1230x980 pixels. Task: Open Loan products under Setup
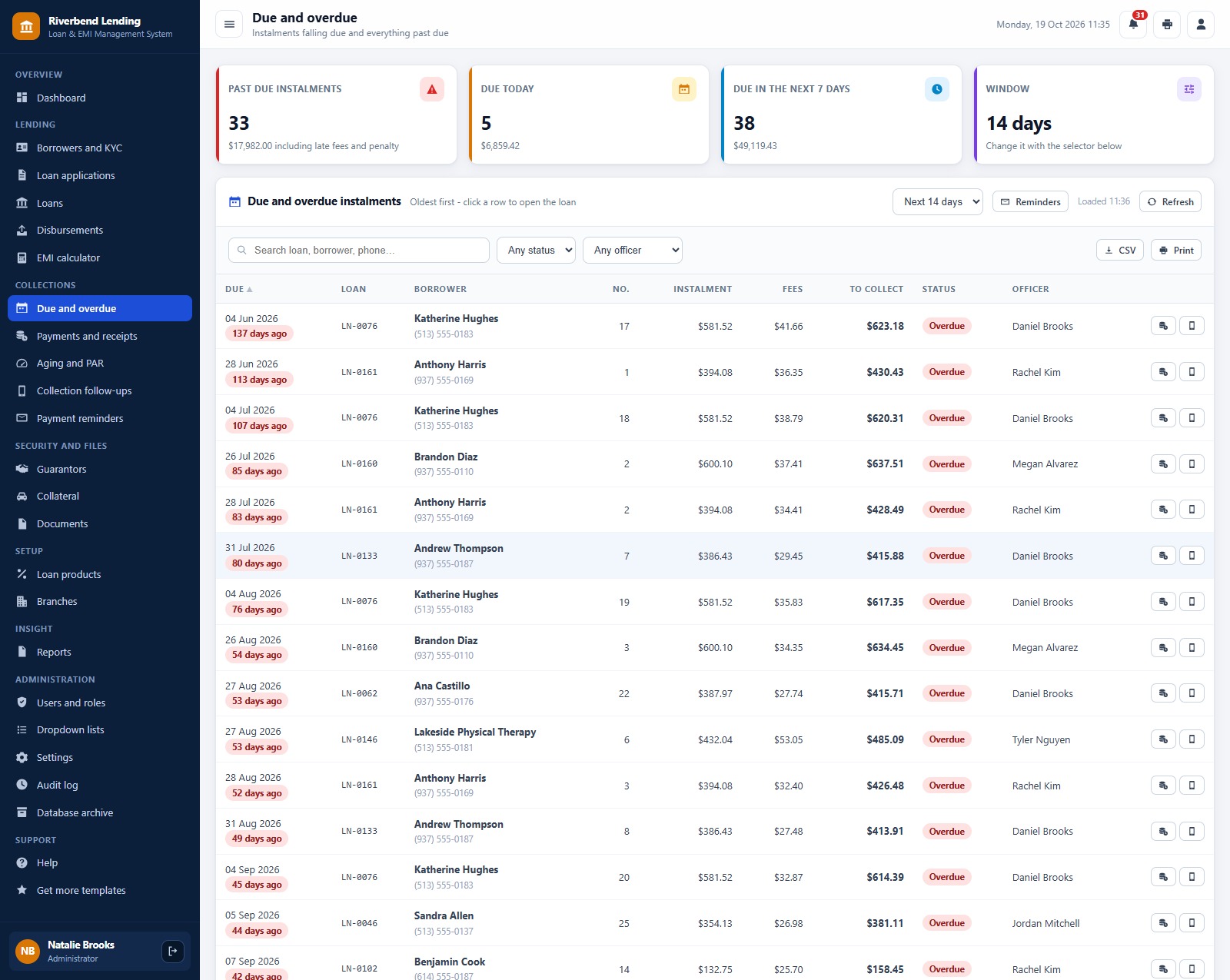point(100,574)
